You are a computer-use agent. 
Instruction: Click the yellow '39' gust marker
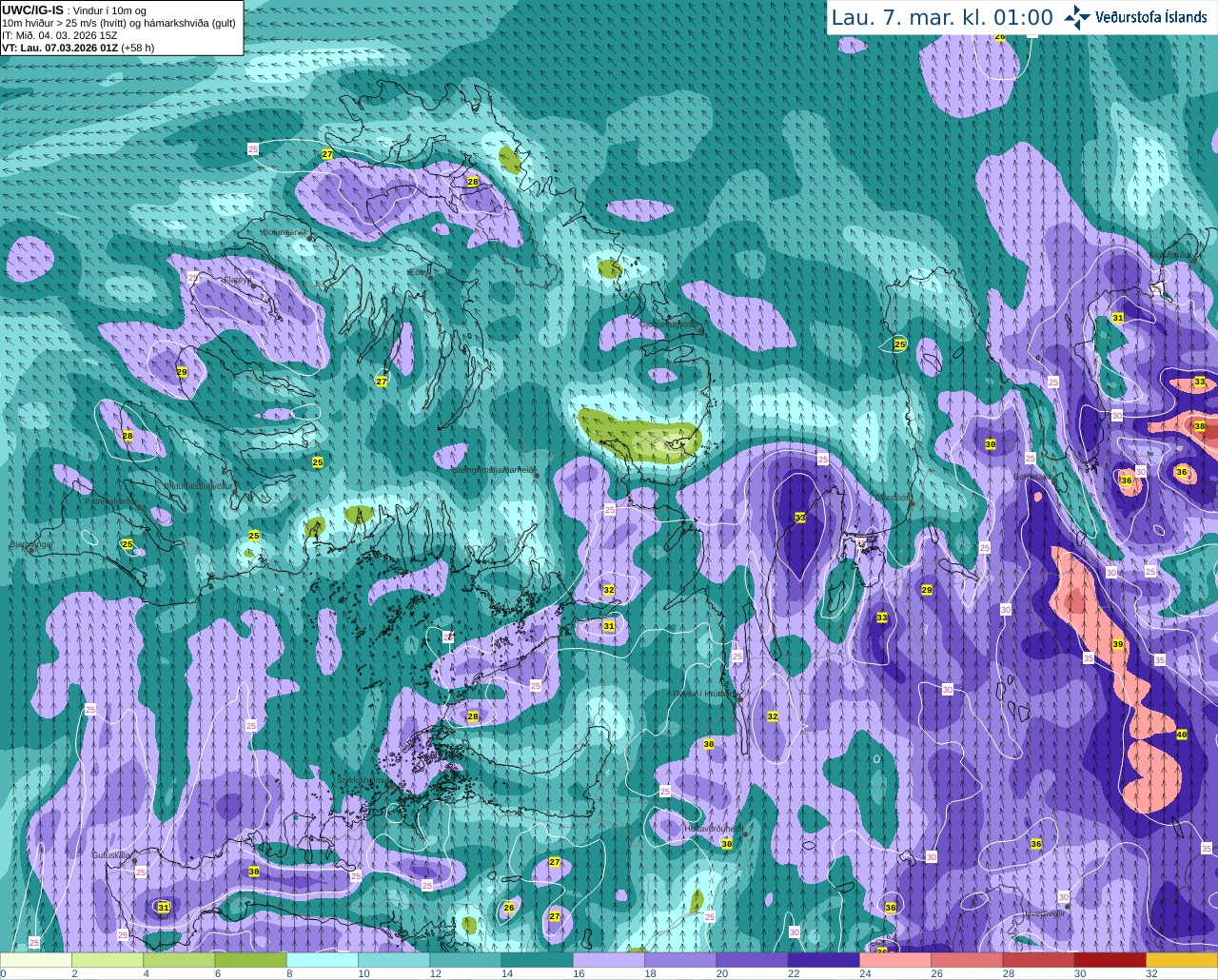pos(1118,645)
